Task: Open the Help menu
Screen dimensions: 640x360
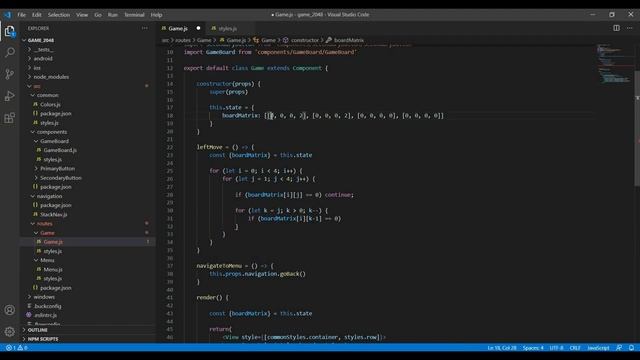Action: 156,15
